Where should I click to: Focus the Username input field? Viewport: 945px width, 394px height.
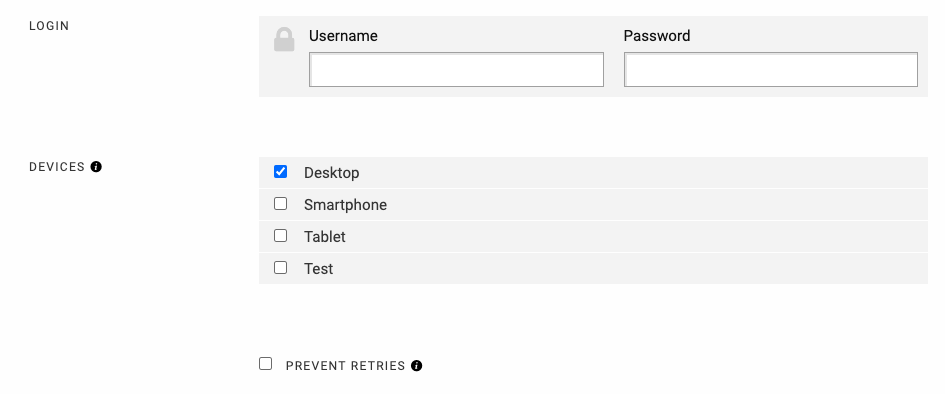[456, 69]
